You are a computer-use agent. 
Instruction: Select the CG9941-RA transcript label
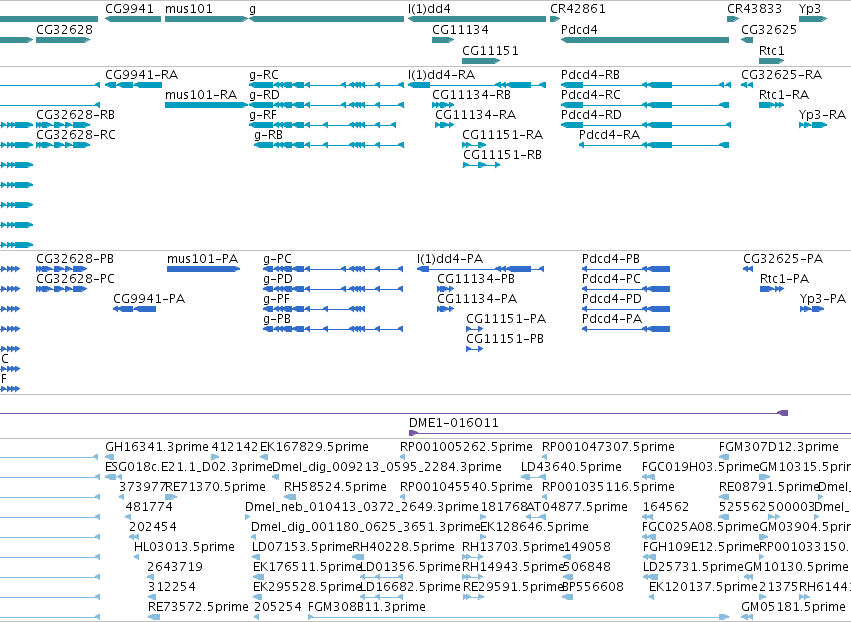click(x=142, y=74)
